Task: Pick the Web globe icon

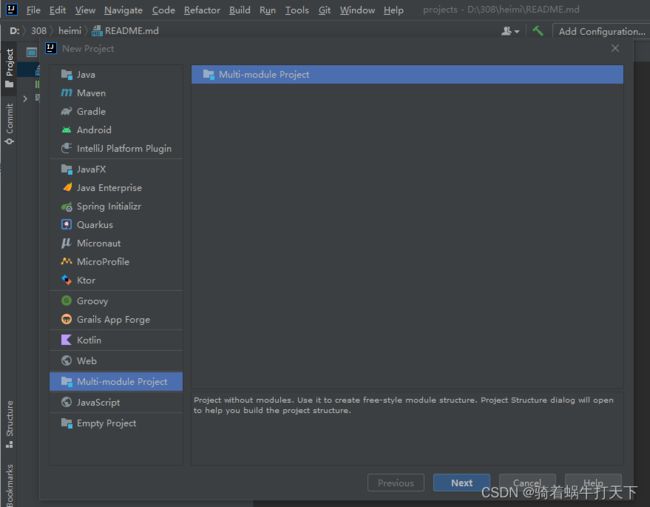Action: (66, 361)
